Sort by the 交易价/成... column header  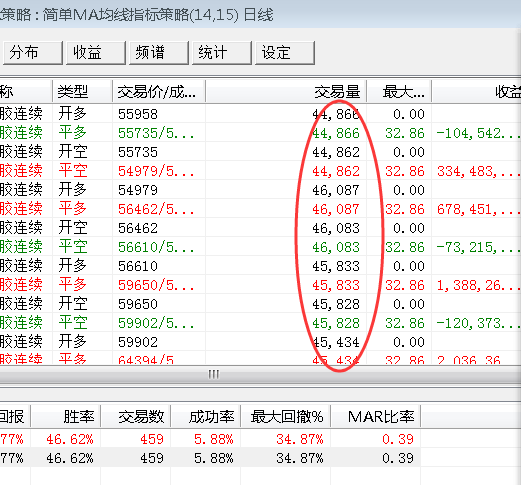point(159,92)
